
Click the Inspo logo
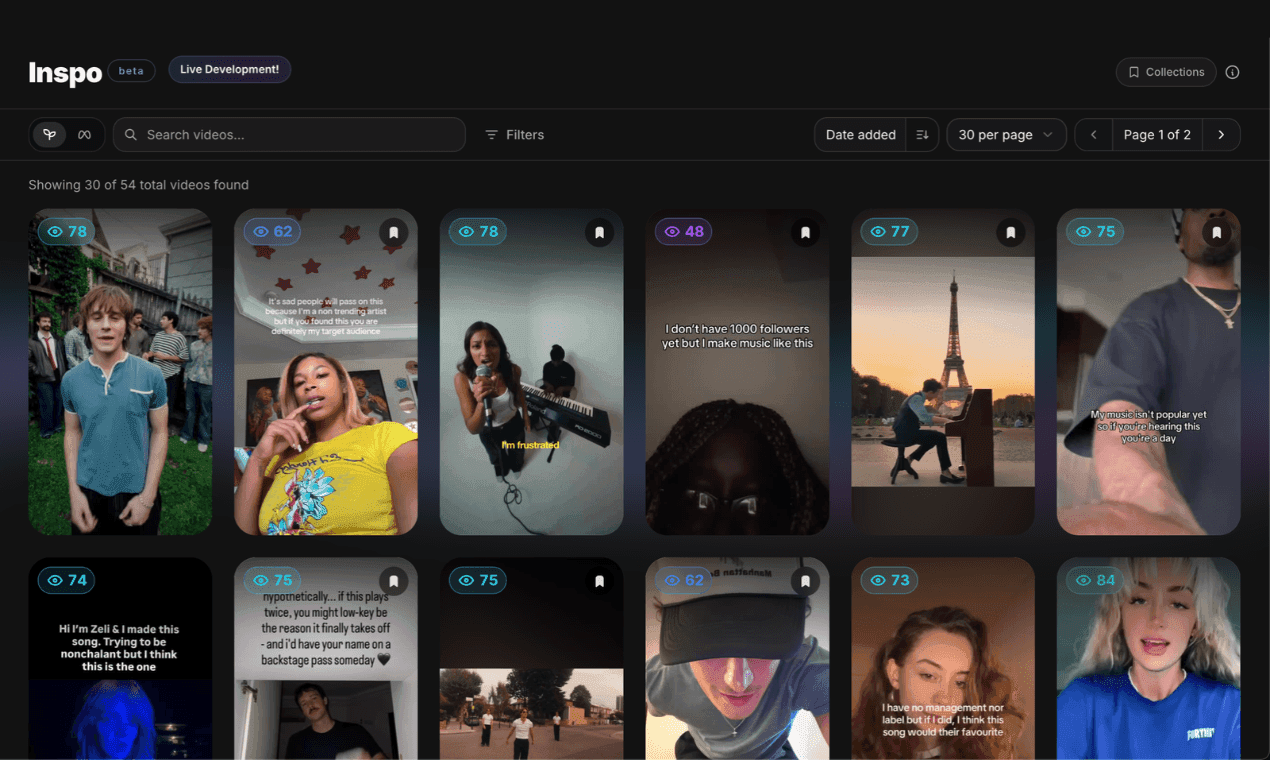click(65, 72)
